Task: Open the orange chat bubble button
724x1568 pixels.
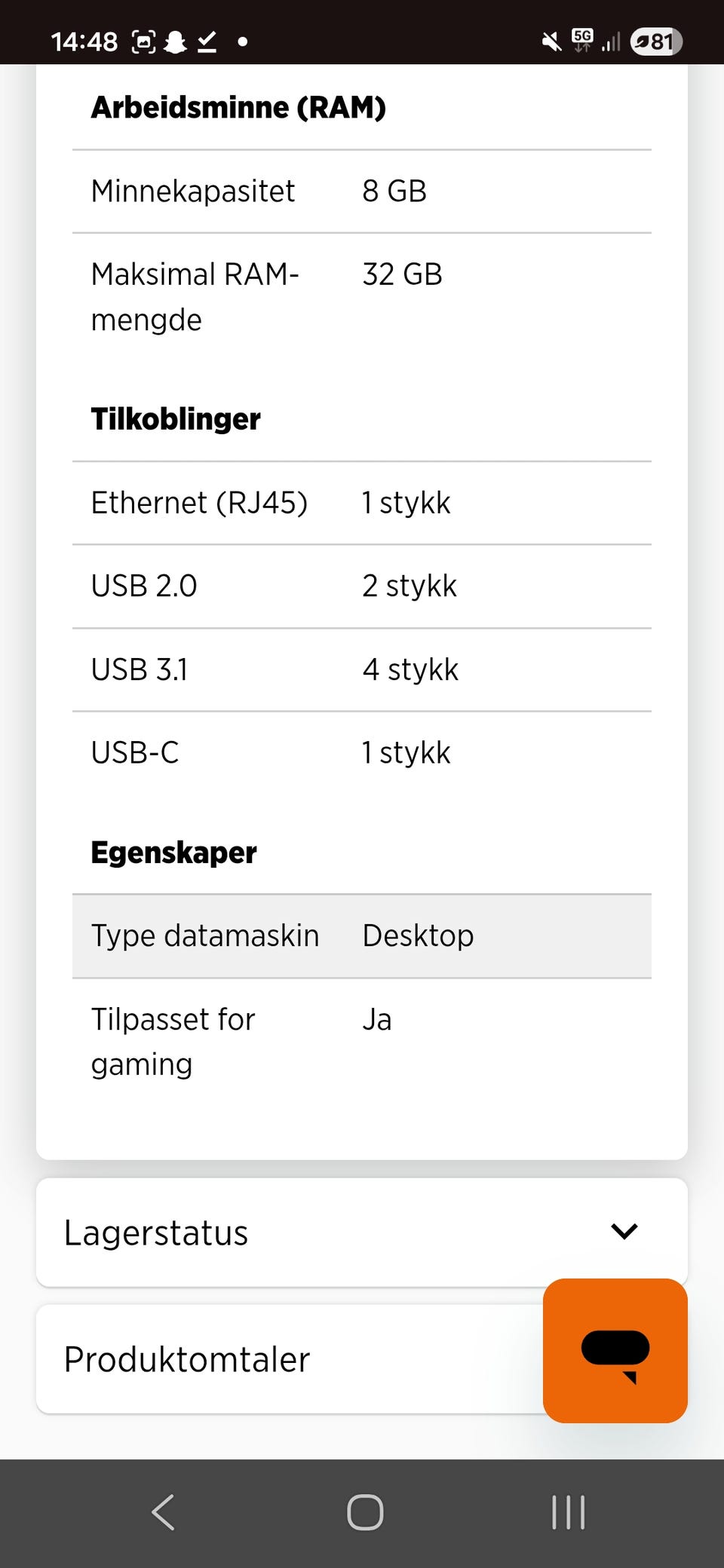Action: (x=615, y=1350)
